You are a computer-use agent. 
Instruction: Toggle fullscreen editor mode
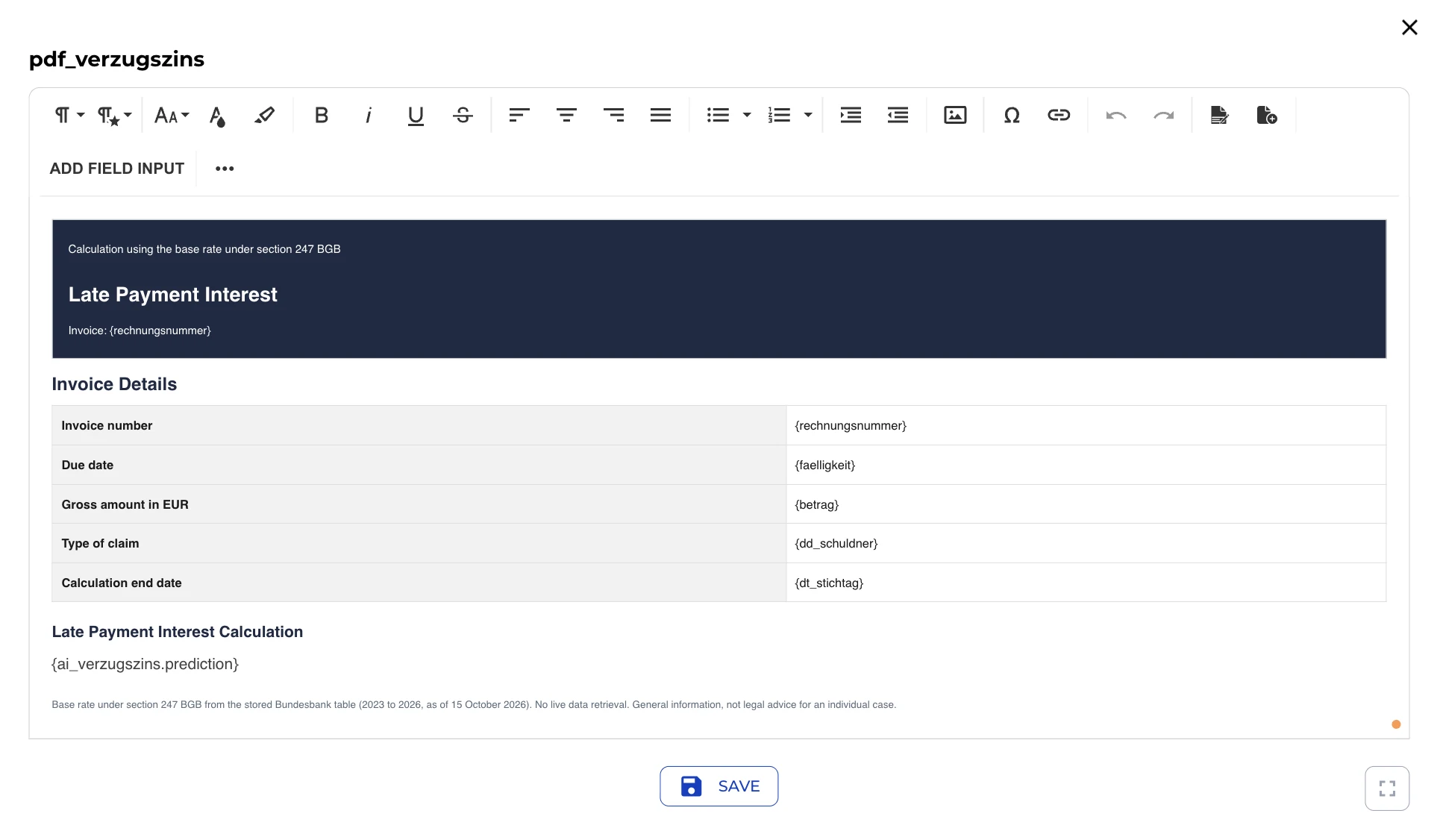(x=1387, y=789)
